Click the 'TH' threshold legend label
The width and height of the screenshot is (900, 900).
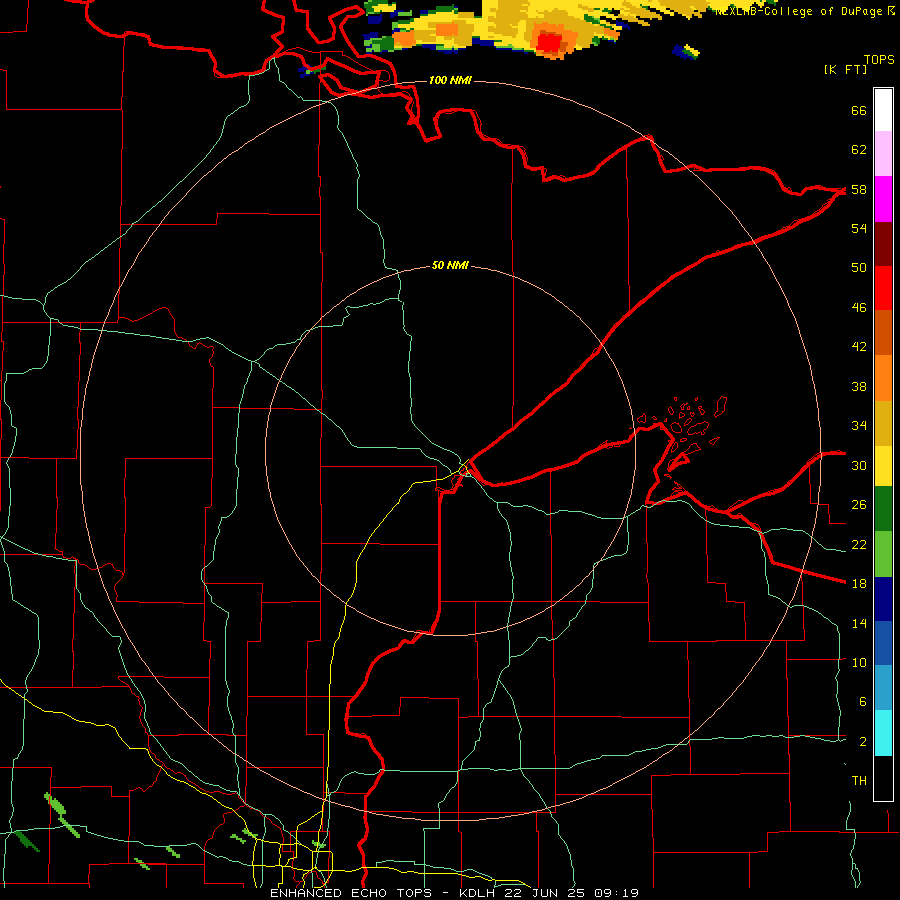pos(859,781)
